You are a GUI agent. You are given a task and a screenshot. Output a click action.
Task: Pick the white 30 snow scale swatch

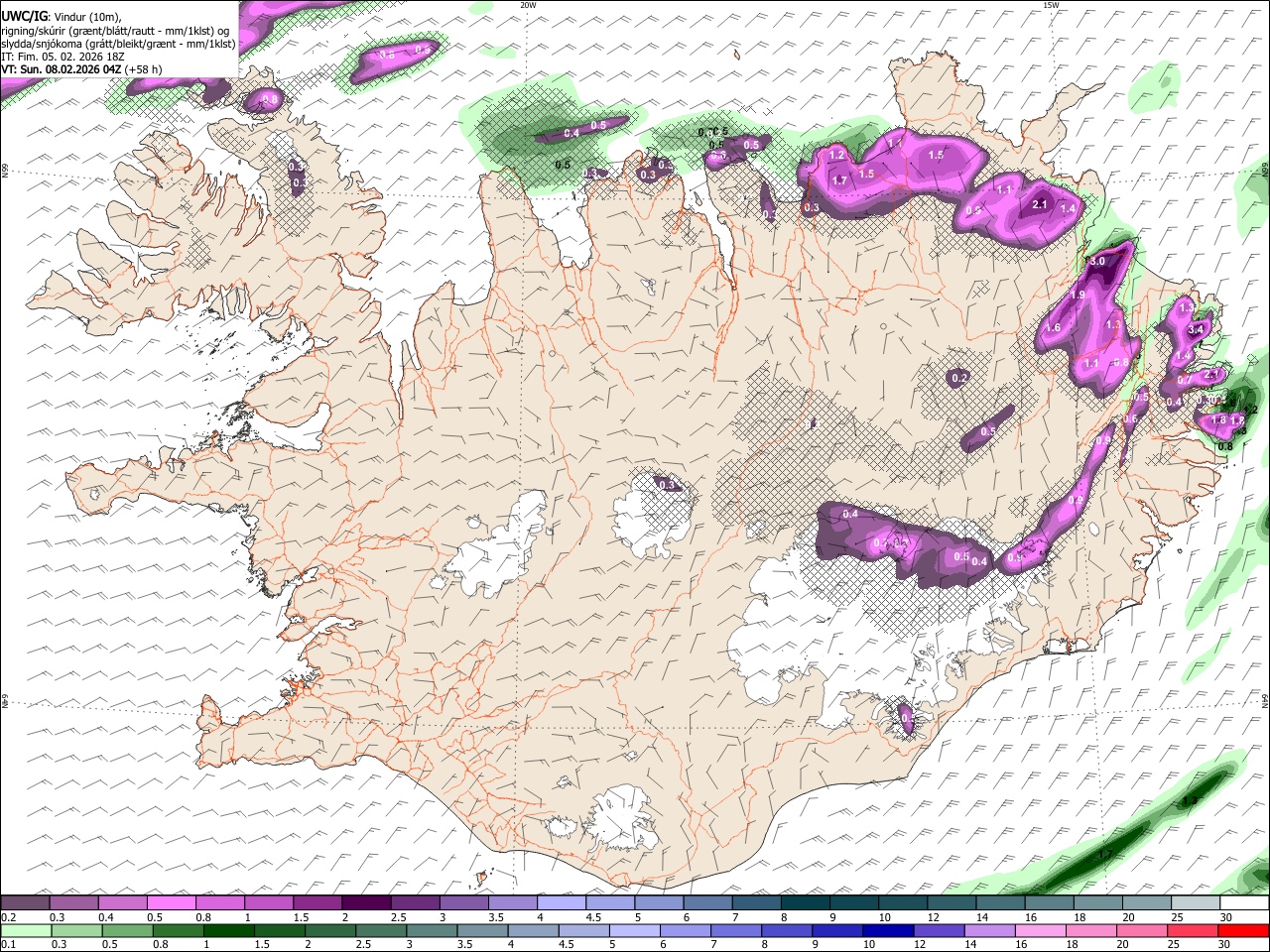point(1243,902)
